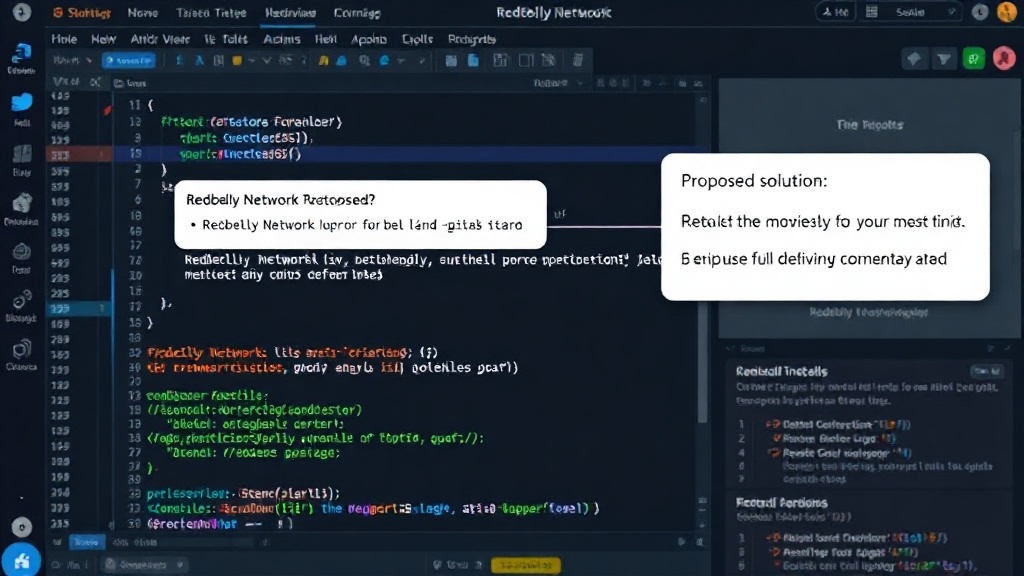The image size is (1024, 576).
Task: Open the dropdown arrow next to the yellow square
Action: click(x=251, y=61)
